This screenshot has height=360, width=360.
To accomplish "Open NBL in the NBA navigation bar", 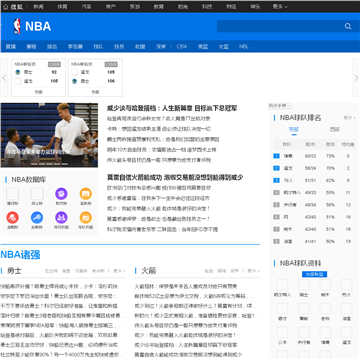I will [244, 47].
